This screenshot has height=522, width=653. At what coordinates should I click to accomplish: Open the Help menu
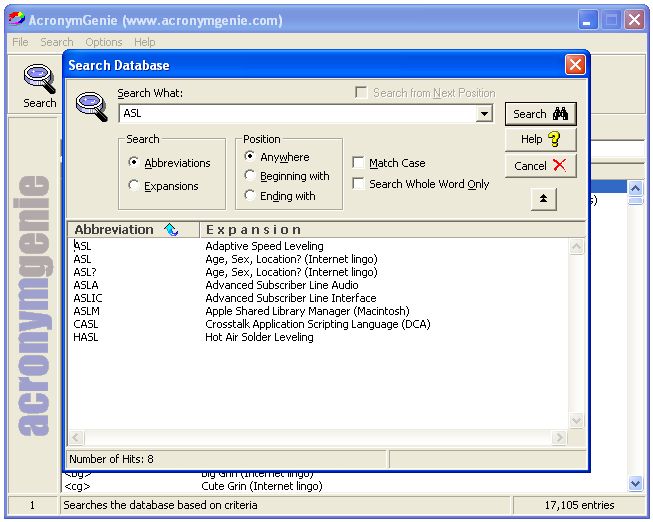coord(145,42)
